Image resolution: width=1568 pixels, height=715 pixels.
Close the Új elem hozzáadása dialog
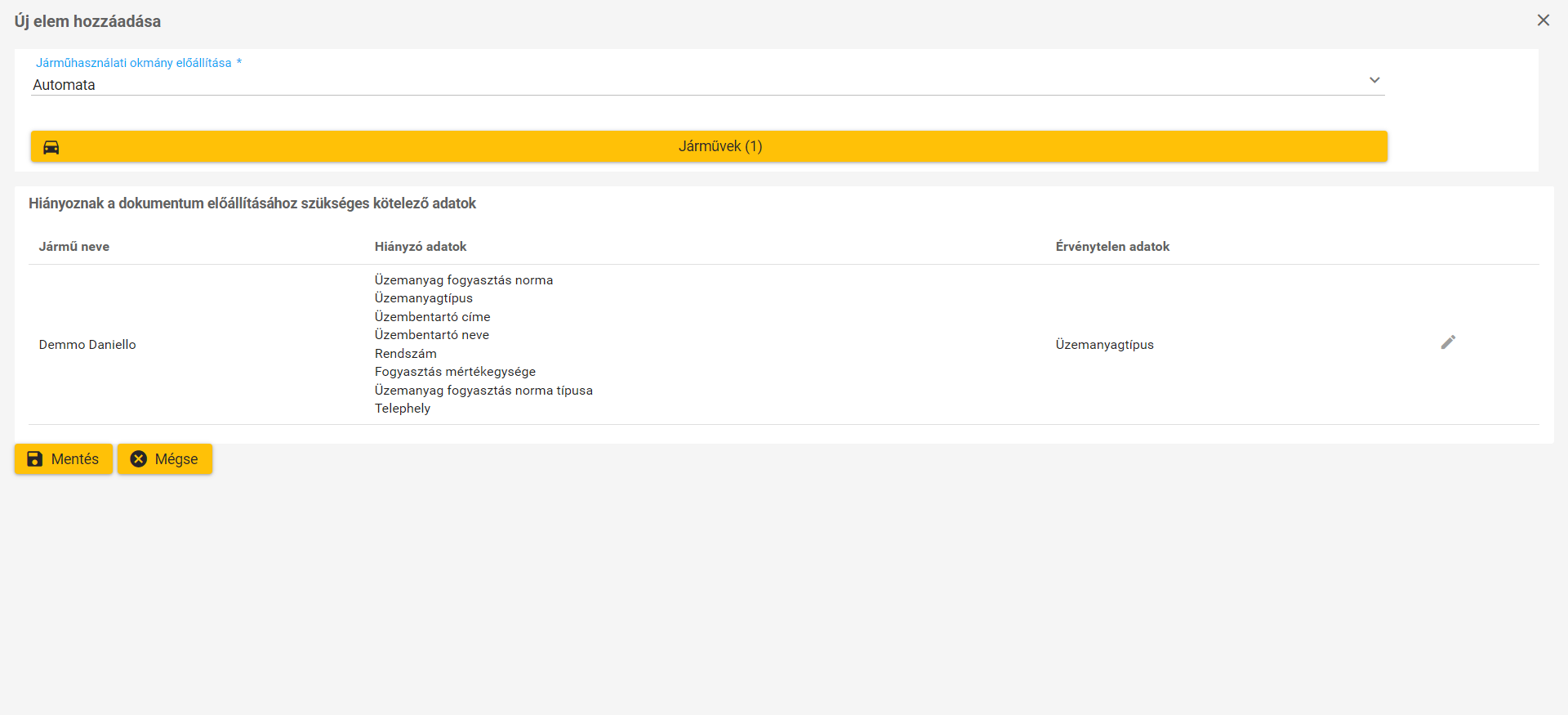point(1543,20)
